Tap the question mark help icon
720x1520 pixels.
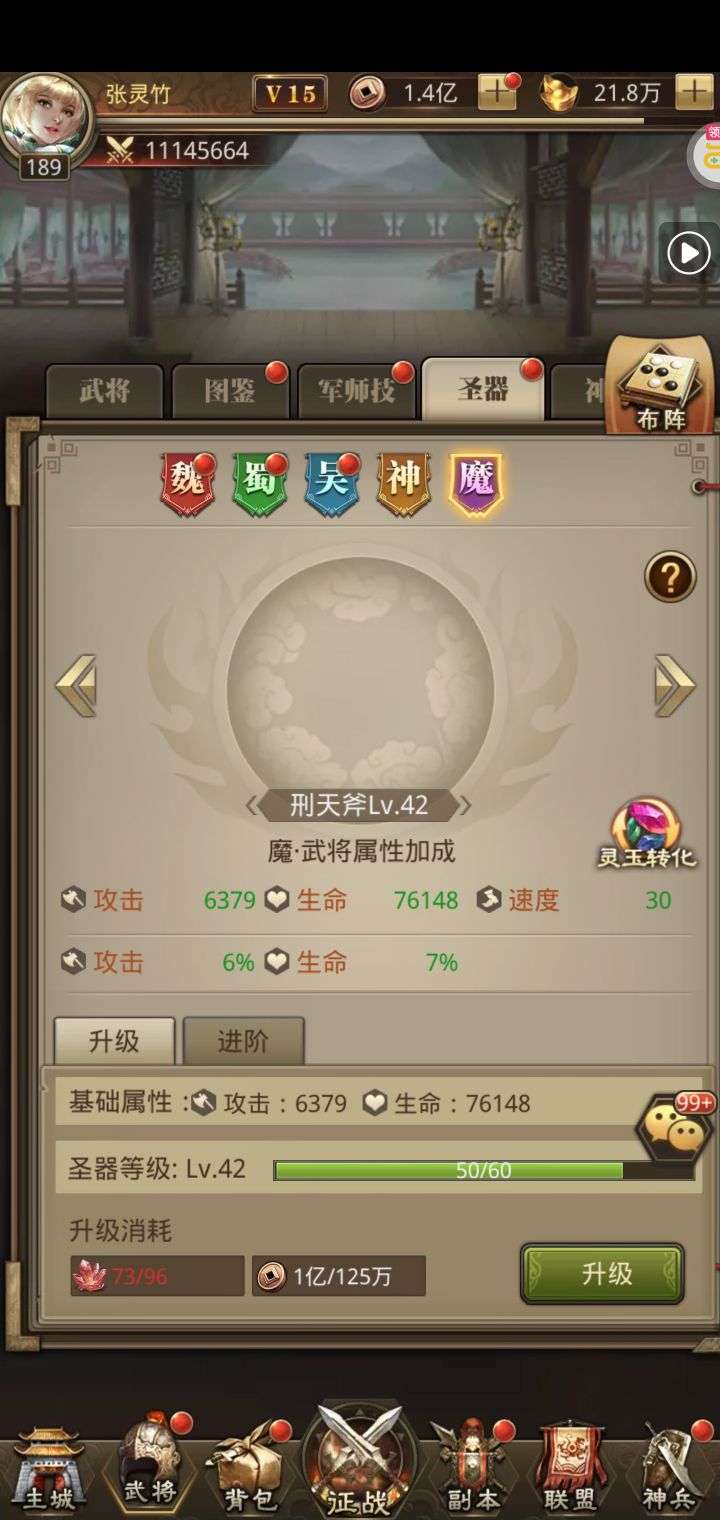pos(669,577)
